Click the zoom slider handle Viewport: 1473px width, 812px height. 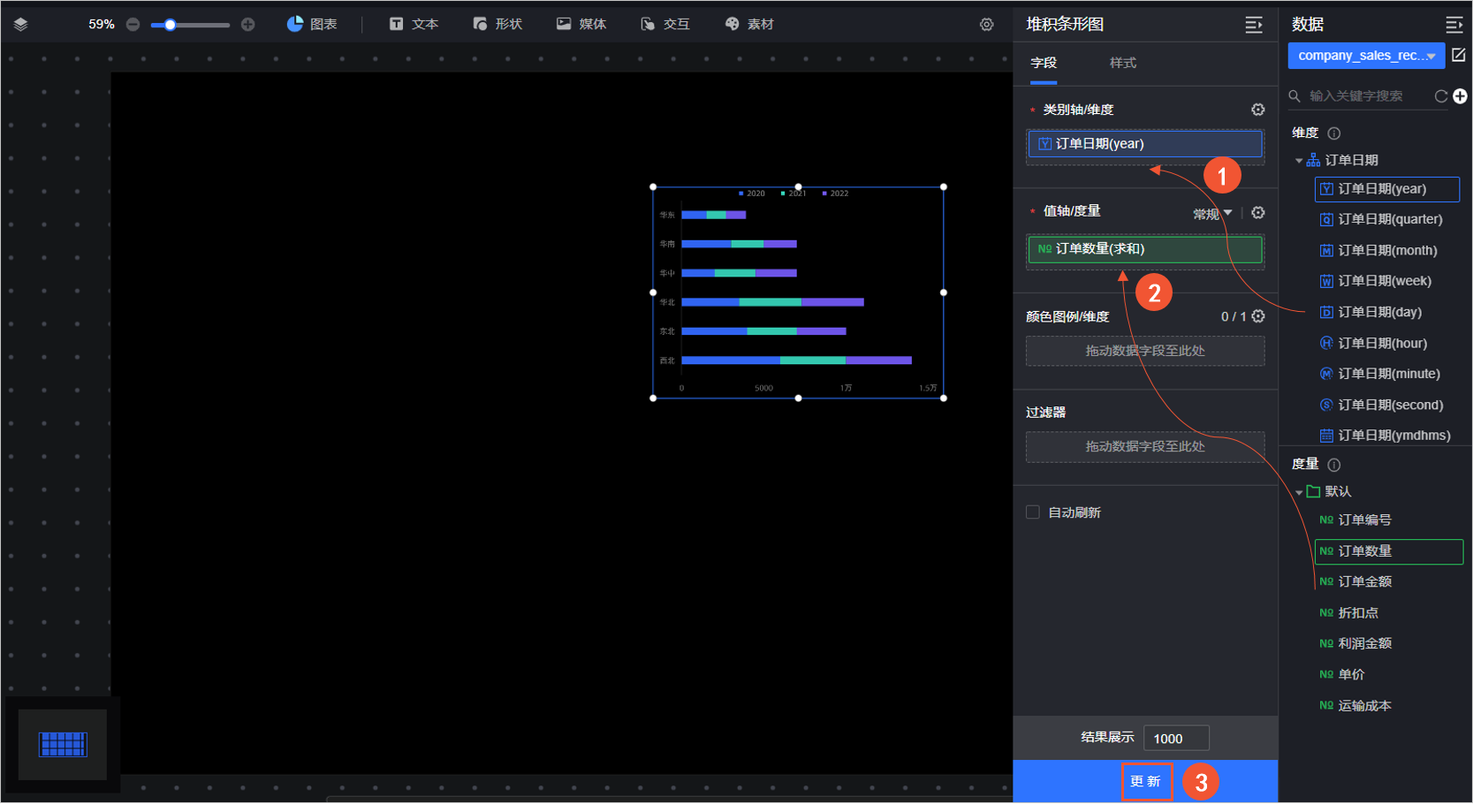tap(170, 25)
